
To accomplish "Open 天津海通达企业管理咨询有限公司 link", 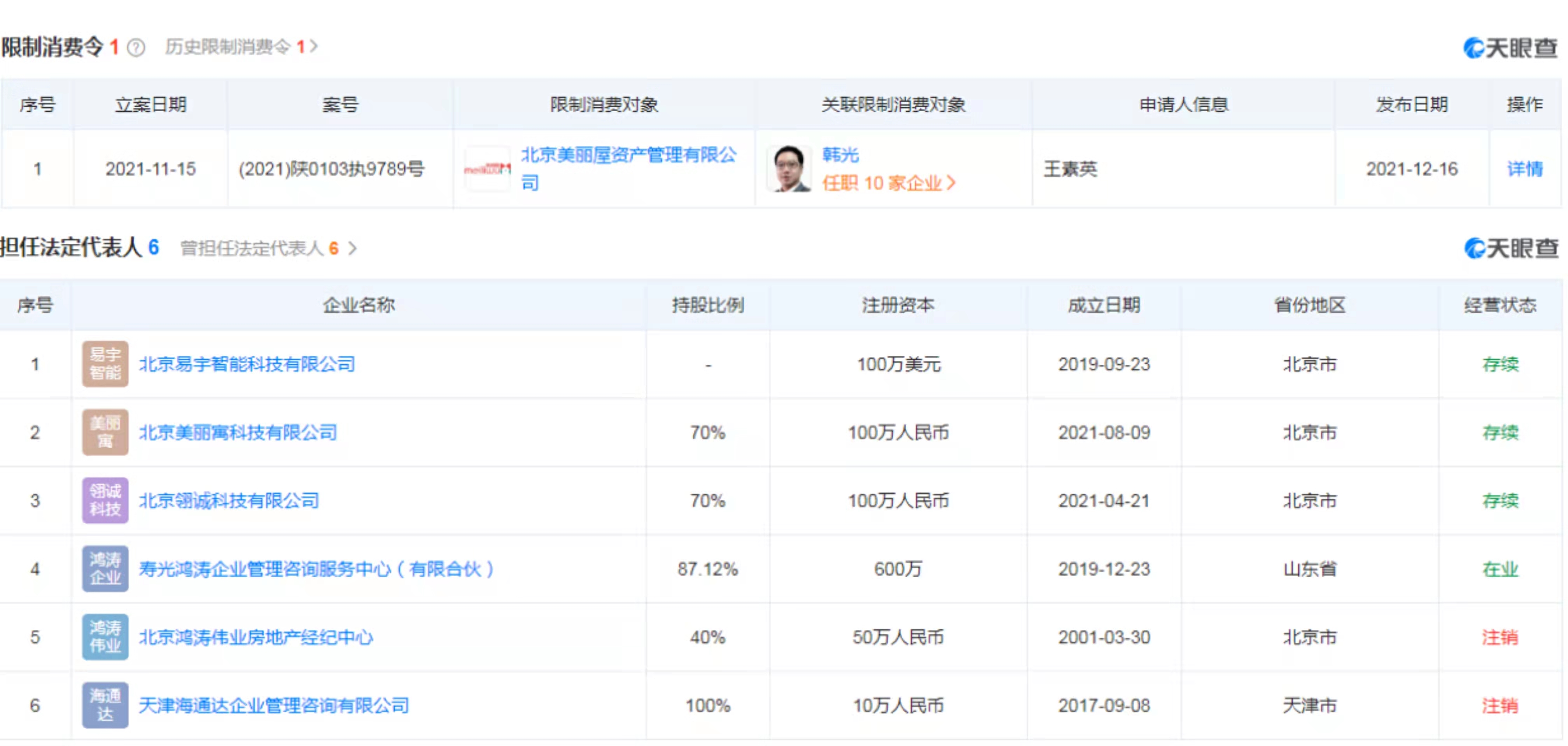I will (273, 705).
